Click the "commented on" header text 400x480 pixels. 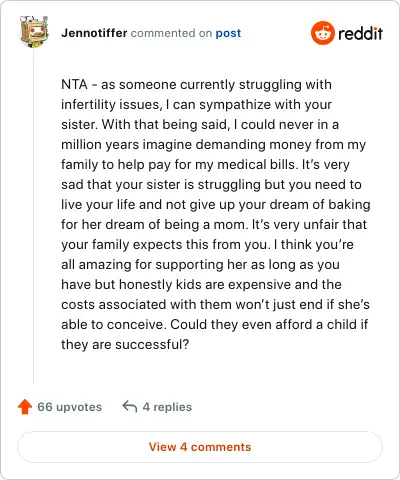point(171,33)
